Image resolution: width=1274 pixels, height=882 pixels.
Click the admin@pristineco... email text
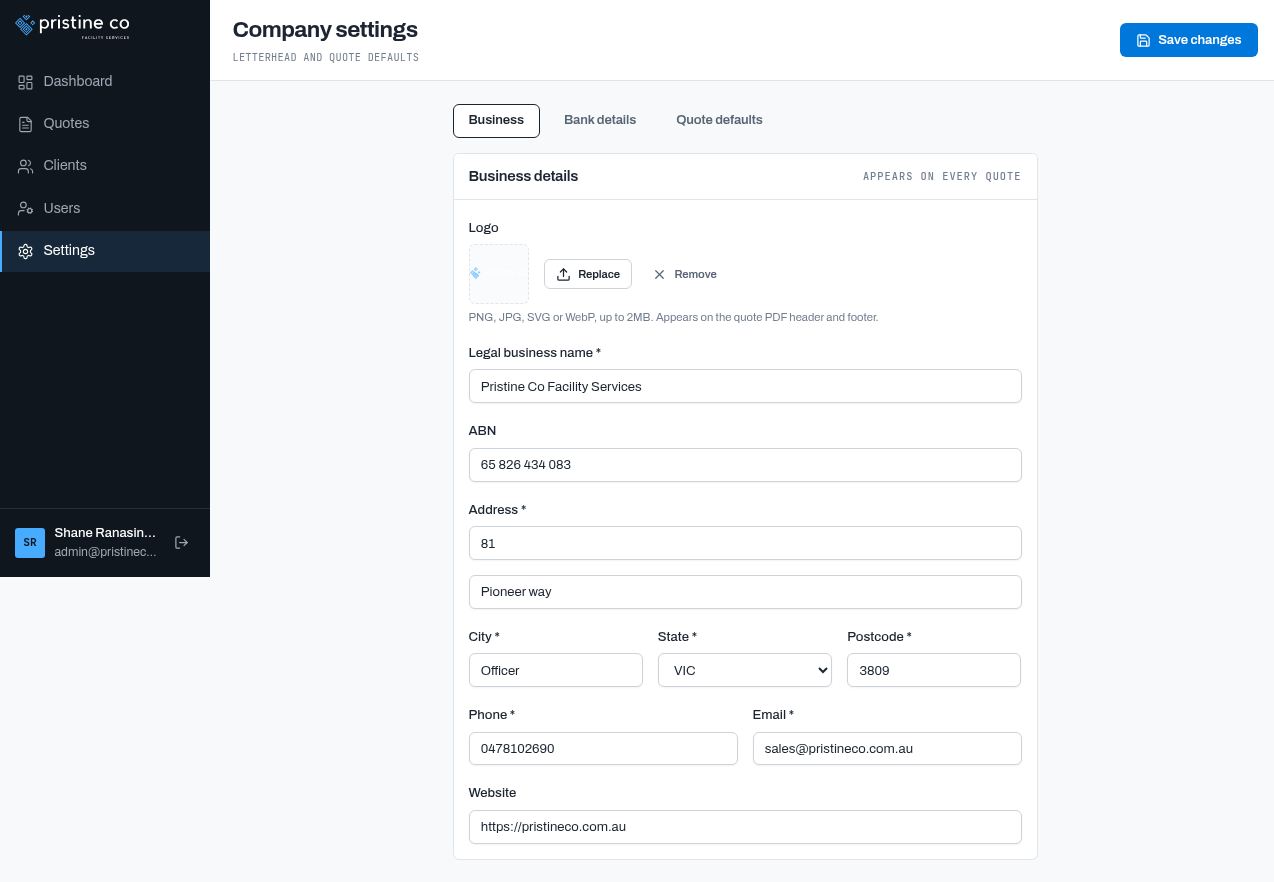pyautogui.click(x=105, y=552)
